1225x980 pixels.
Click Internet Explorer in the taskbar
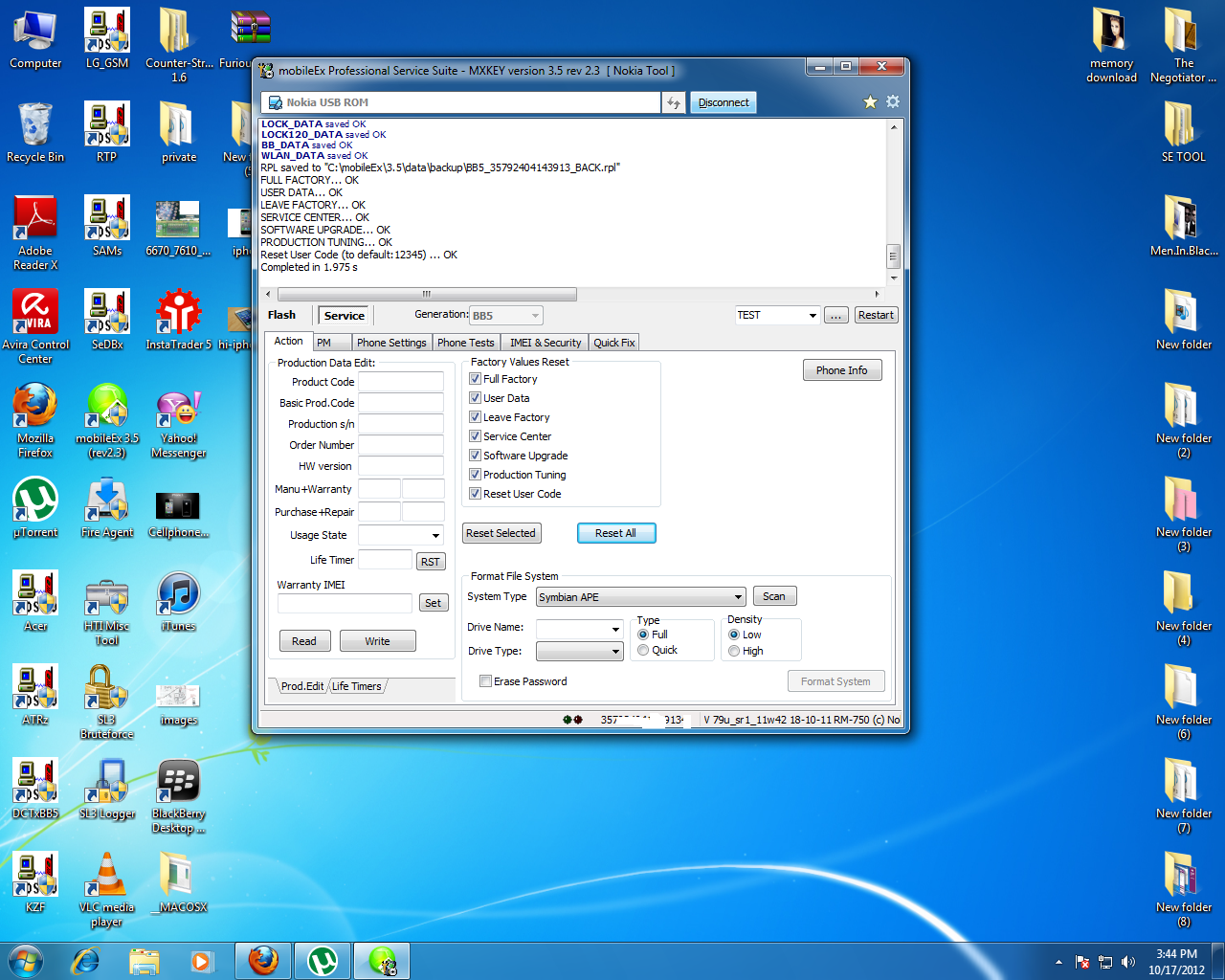pyautogui.click(x=86, y=961)
